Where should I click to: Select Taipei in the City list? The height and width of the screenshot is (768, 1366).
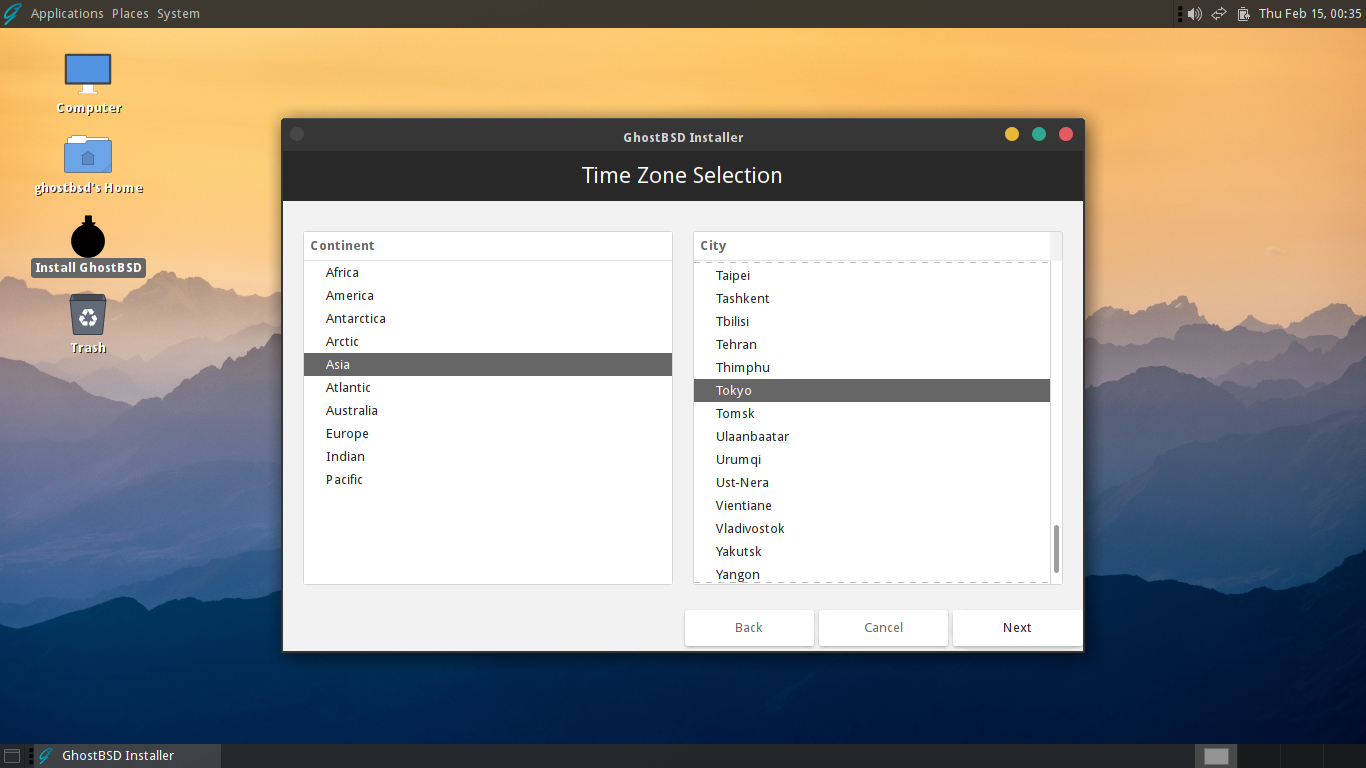coord(872,276)
